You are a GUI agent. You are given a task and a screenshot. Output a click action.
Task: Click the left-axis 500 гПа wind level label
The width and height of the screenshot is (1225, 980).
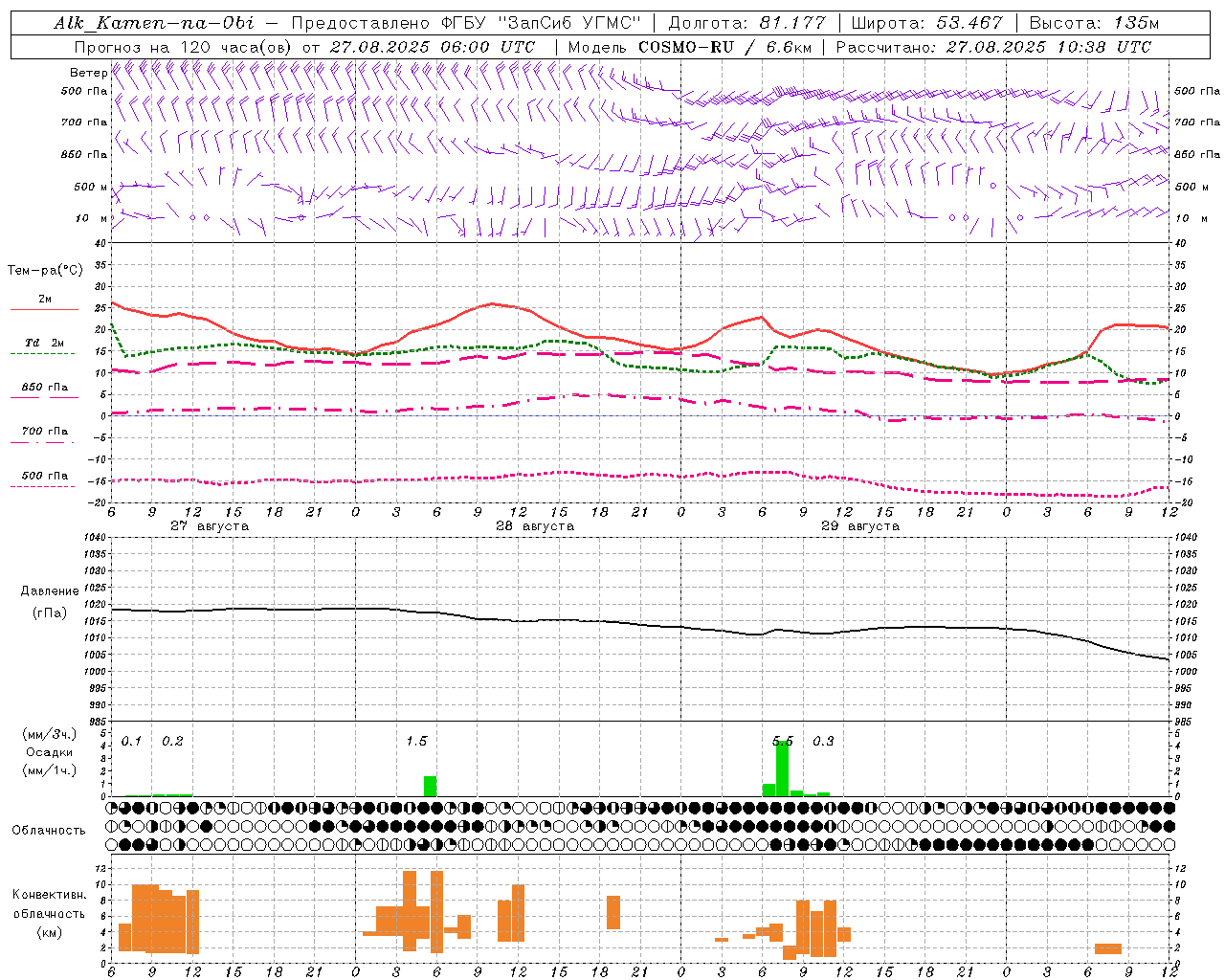point(84,91)
